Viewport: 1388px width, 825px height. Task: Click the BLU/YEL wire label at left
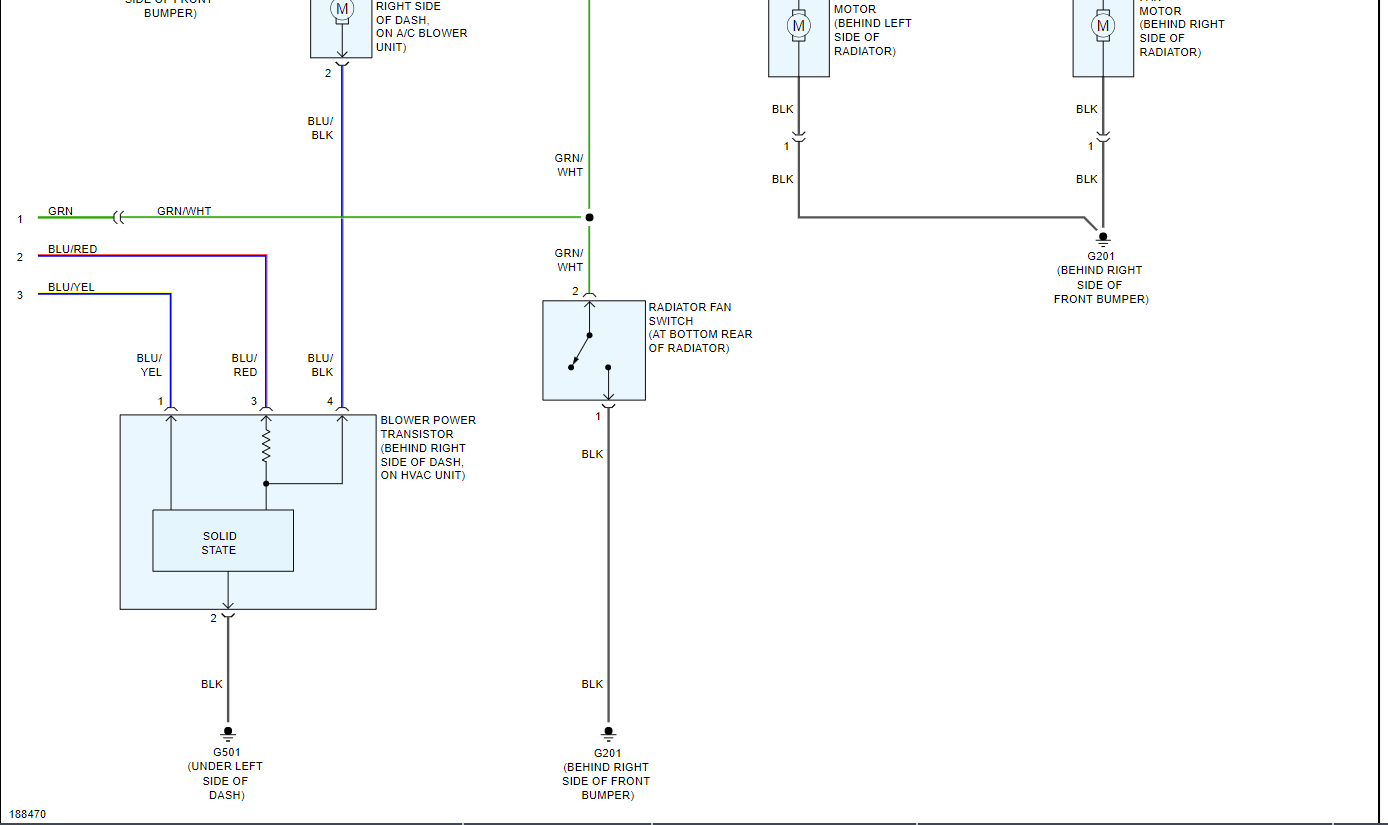coord(72,287)
